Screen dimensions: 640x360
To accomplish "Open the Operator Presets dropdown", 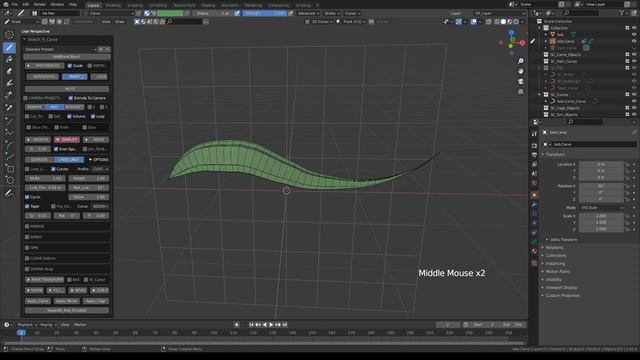I will point(60,49).
